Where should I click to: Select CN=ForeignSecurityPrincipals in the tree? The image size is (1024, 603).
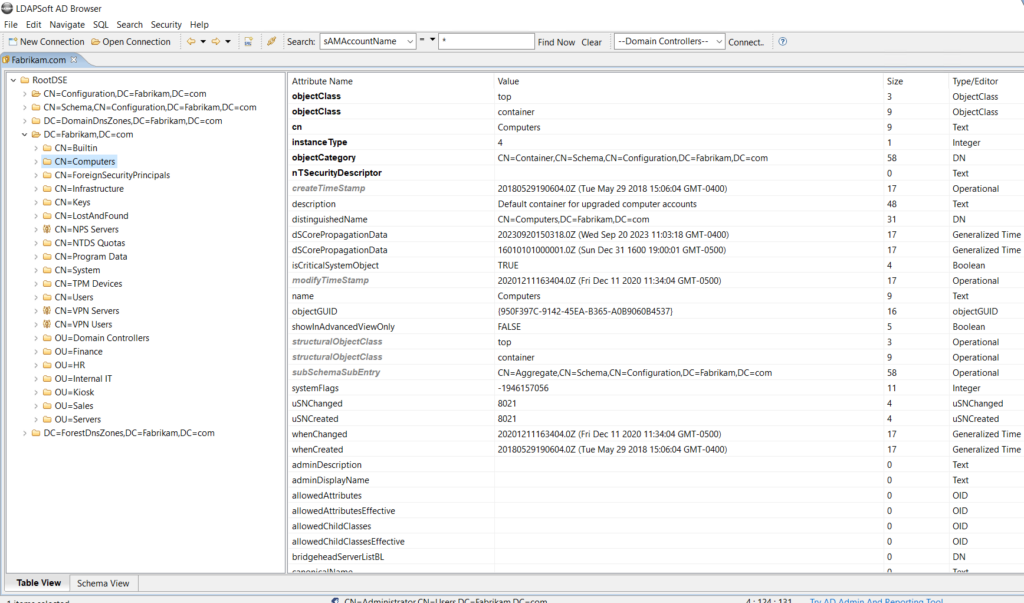[112, 175]
